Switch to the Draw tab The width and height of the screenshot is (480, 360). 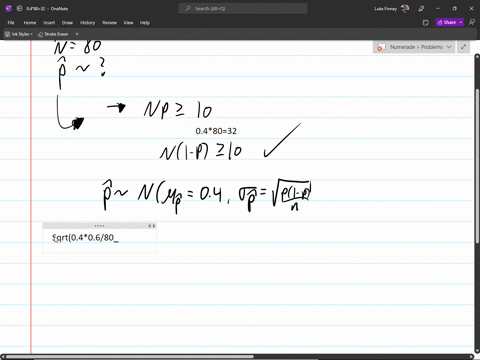(x=67, y=23)
